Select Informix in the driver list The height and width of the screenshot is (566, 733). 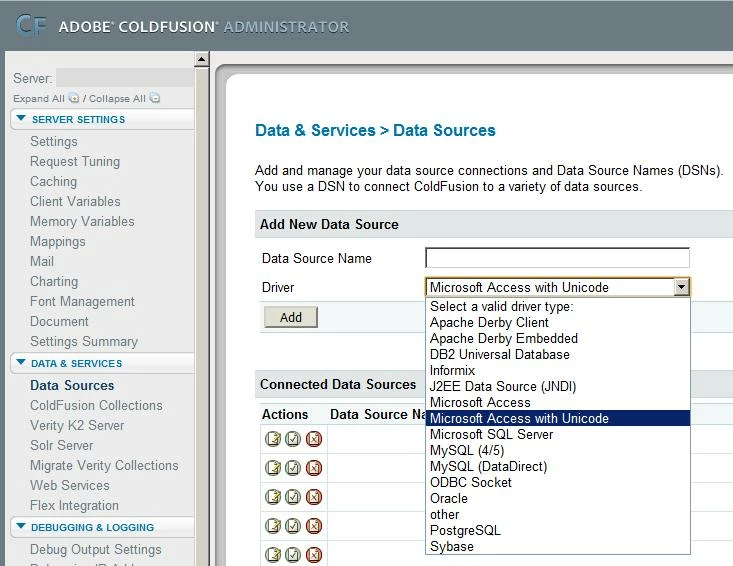[558, 370]
